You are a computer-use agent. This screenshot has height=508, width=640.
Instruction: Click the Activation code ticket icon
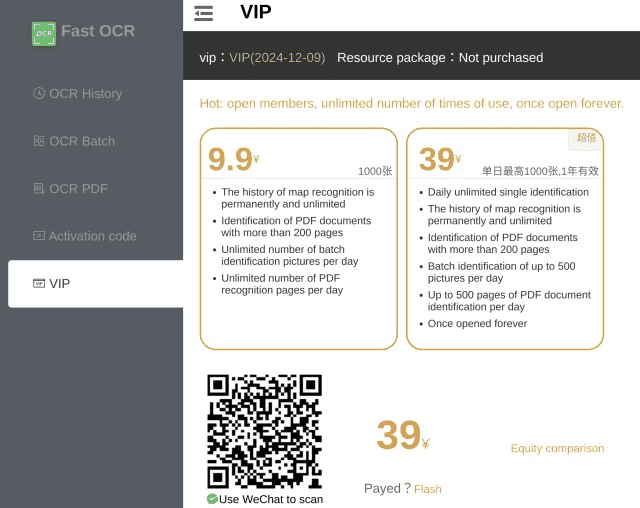tap(39, 236)
